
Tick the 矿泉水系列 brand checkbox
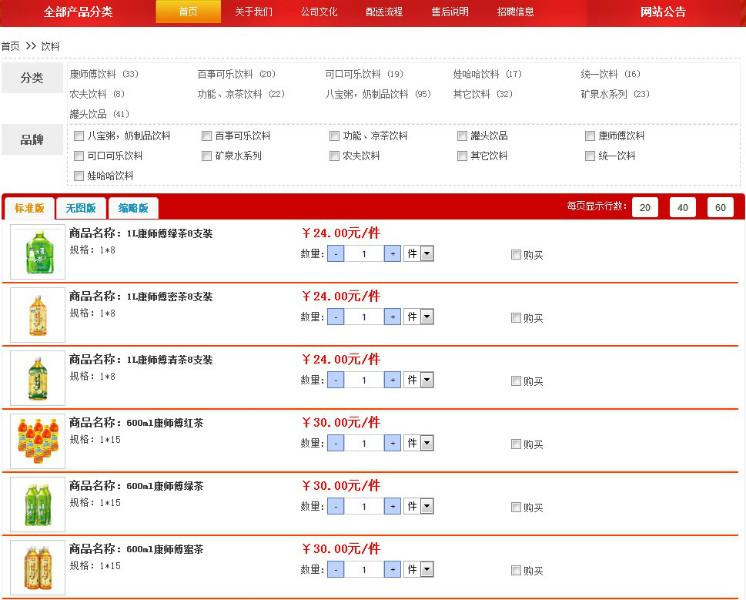pos(206,156)
